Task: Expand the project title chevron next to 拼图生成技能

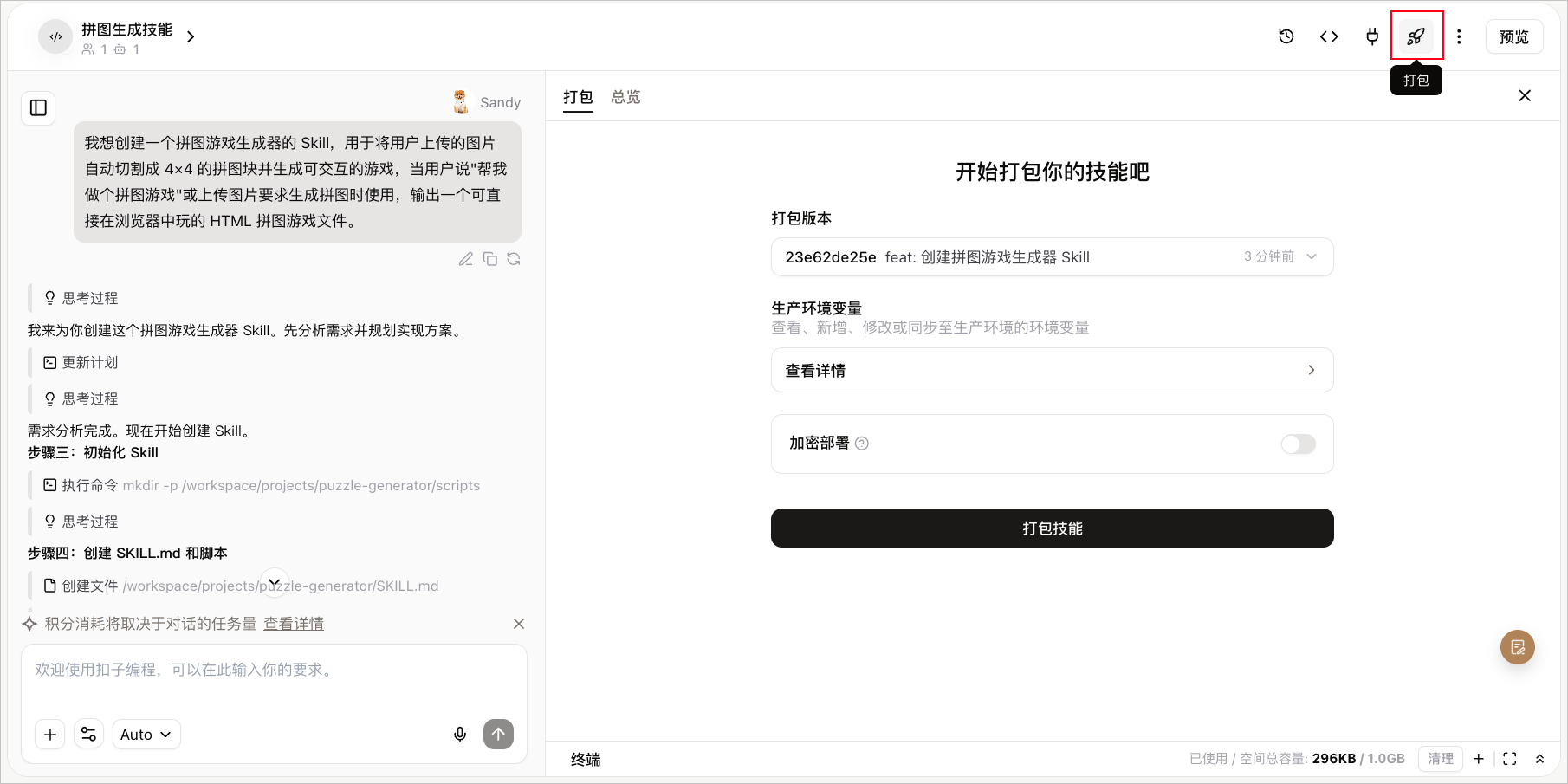Action: 191,37
